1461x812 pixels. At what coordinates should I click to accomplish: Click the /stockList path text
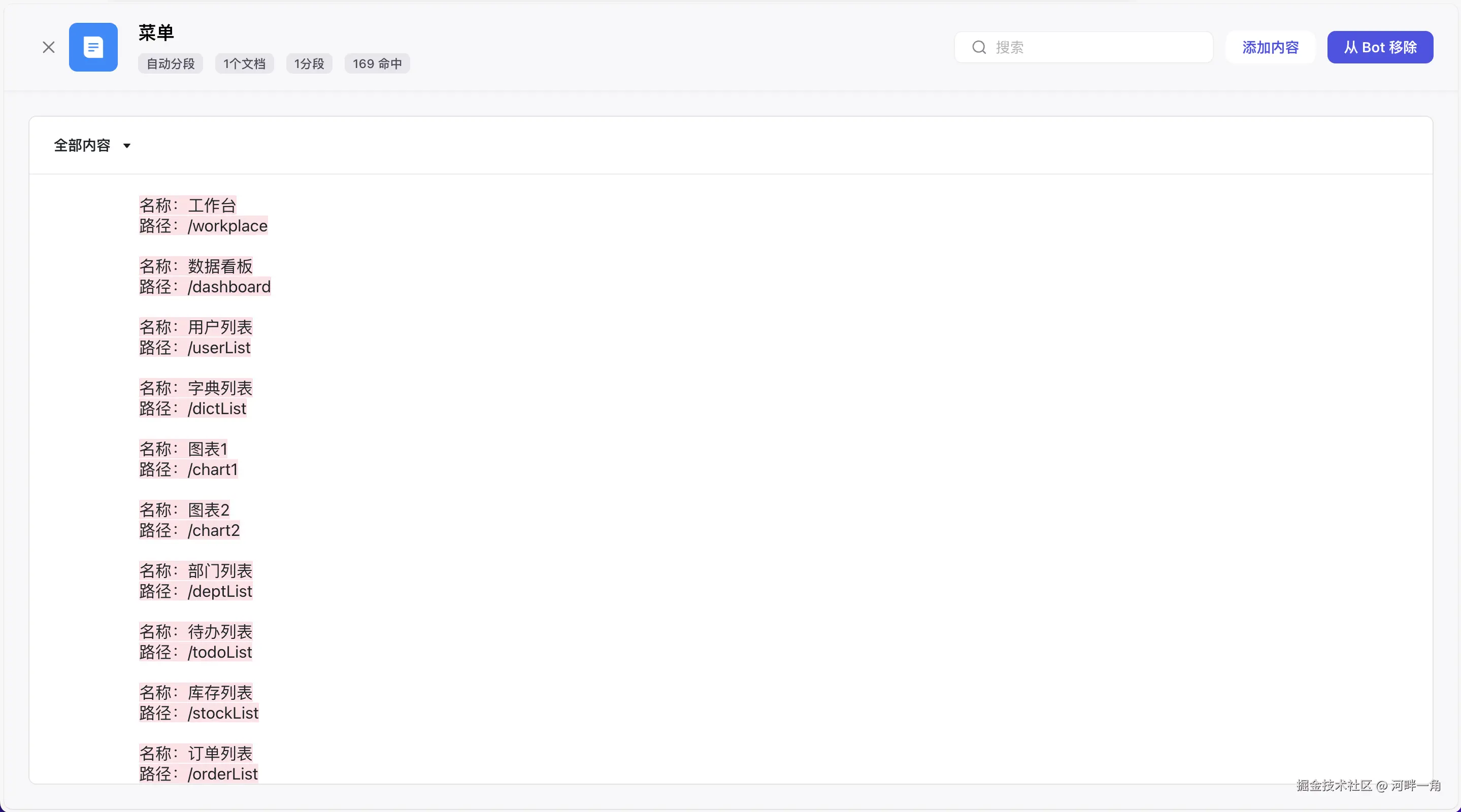[x=223, y=713]
